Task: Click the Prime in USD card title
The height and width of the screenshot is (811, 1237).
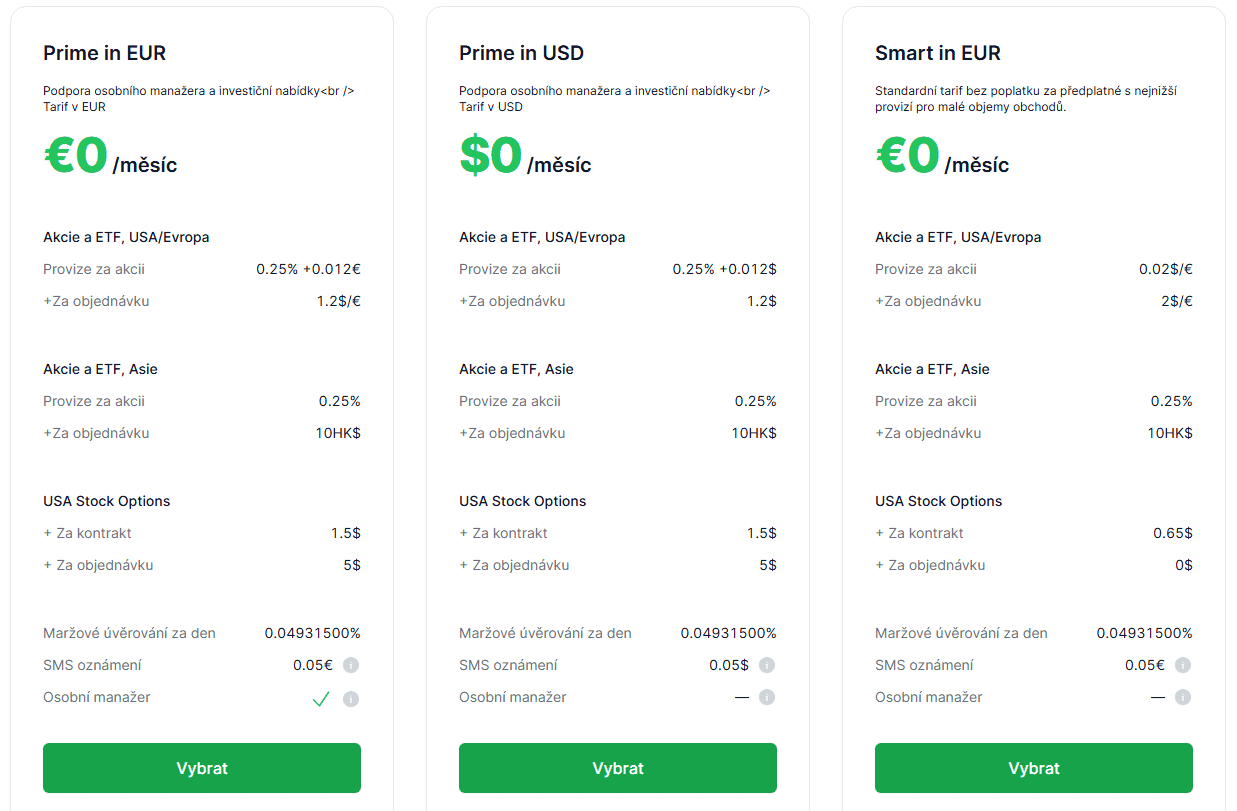Action: 521,53
